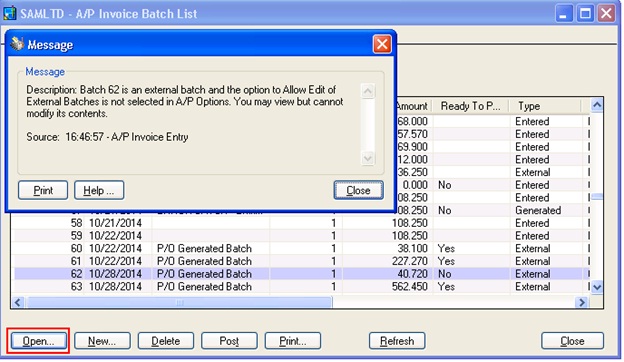Click the horizontal scrollbar thumb
This screenshot has width=624, height=362.
179,302
